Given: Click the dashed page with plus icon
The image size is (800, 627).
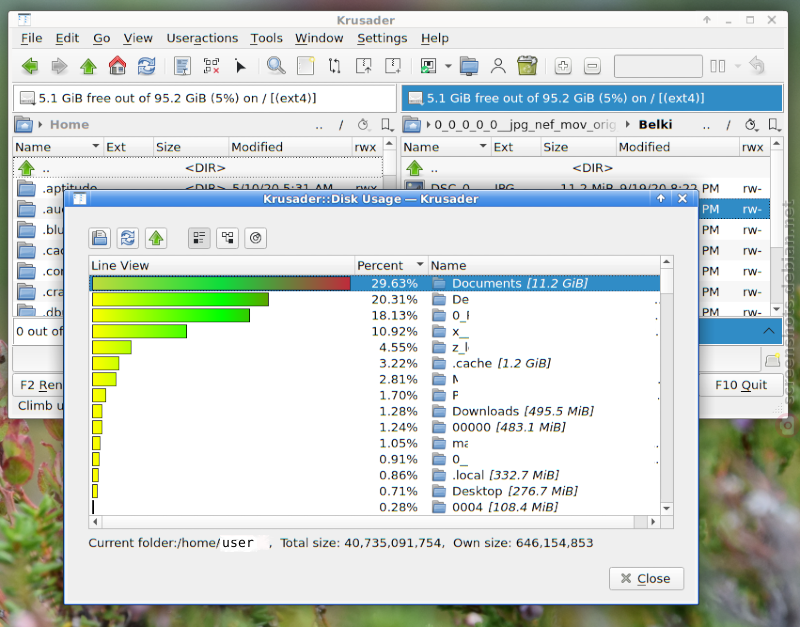Looking at the screenshot, I should (x=393, y=66).
